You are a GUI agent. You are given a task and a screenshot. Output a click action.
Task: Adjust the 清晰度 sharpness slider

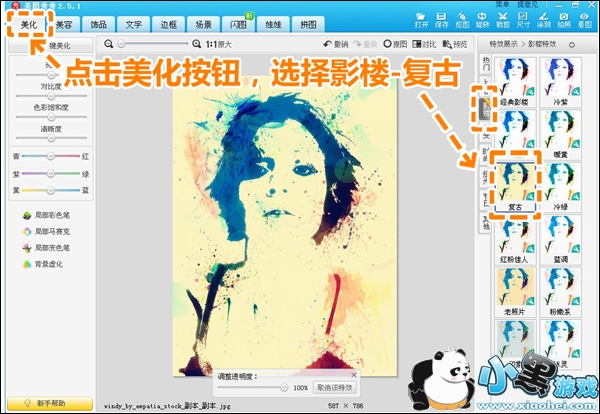tap(51, 138)
